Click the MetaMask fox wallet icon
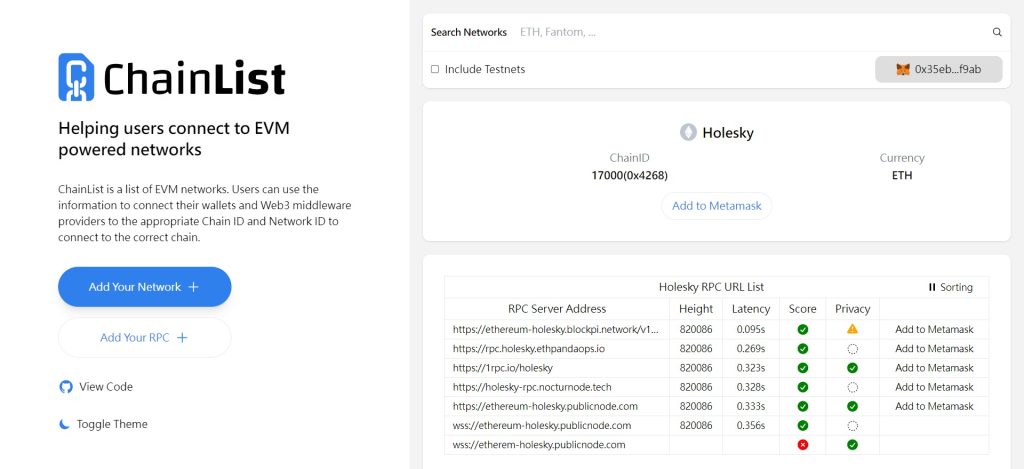The height and width of the screenshot is (469, 1024). tap(903, 69)
